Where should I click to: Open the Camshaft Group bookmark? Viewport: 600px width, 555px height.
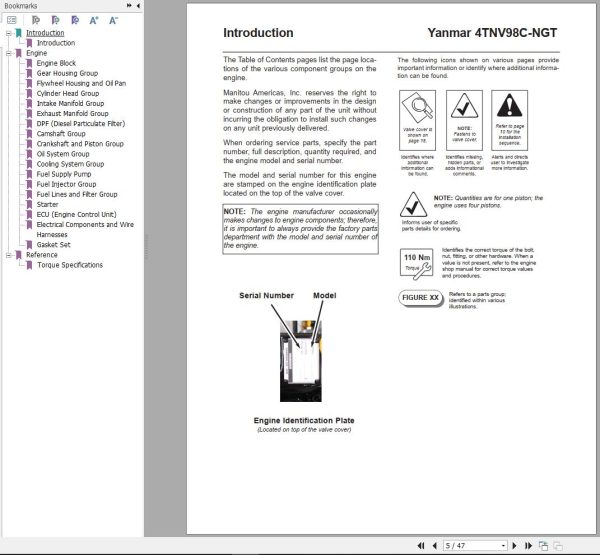pyautogui.click(x=61, y=134)
